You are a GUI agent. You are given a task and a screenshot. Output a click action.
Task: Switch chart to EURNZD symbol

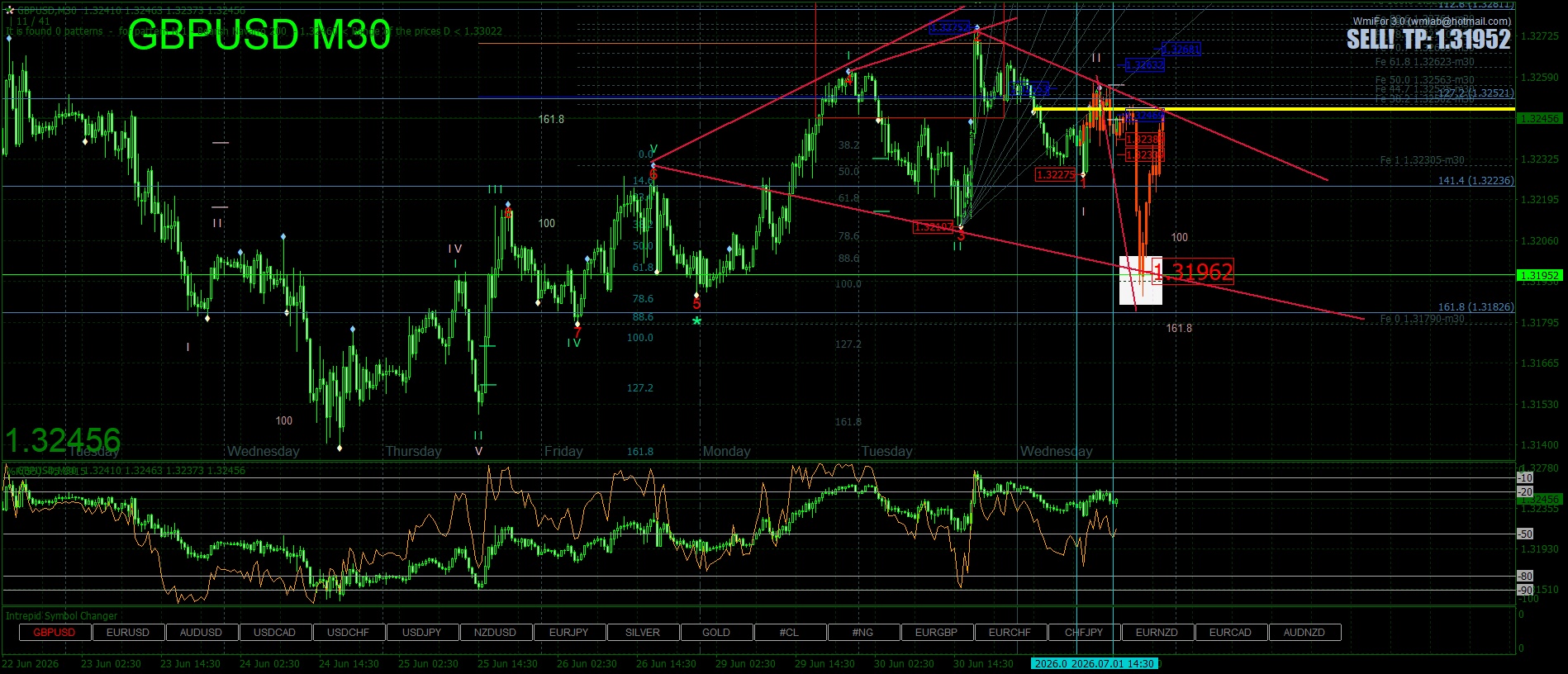1157,633
